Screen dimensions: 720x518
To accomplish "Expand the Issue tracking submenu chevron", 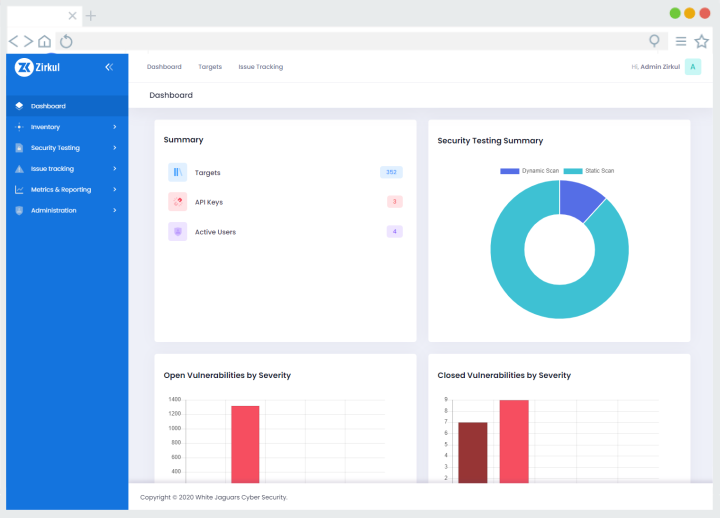I will click(115, 169).
